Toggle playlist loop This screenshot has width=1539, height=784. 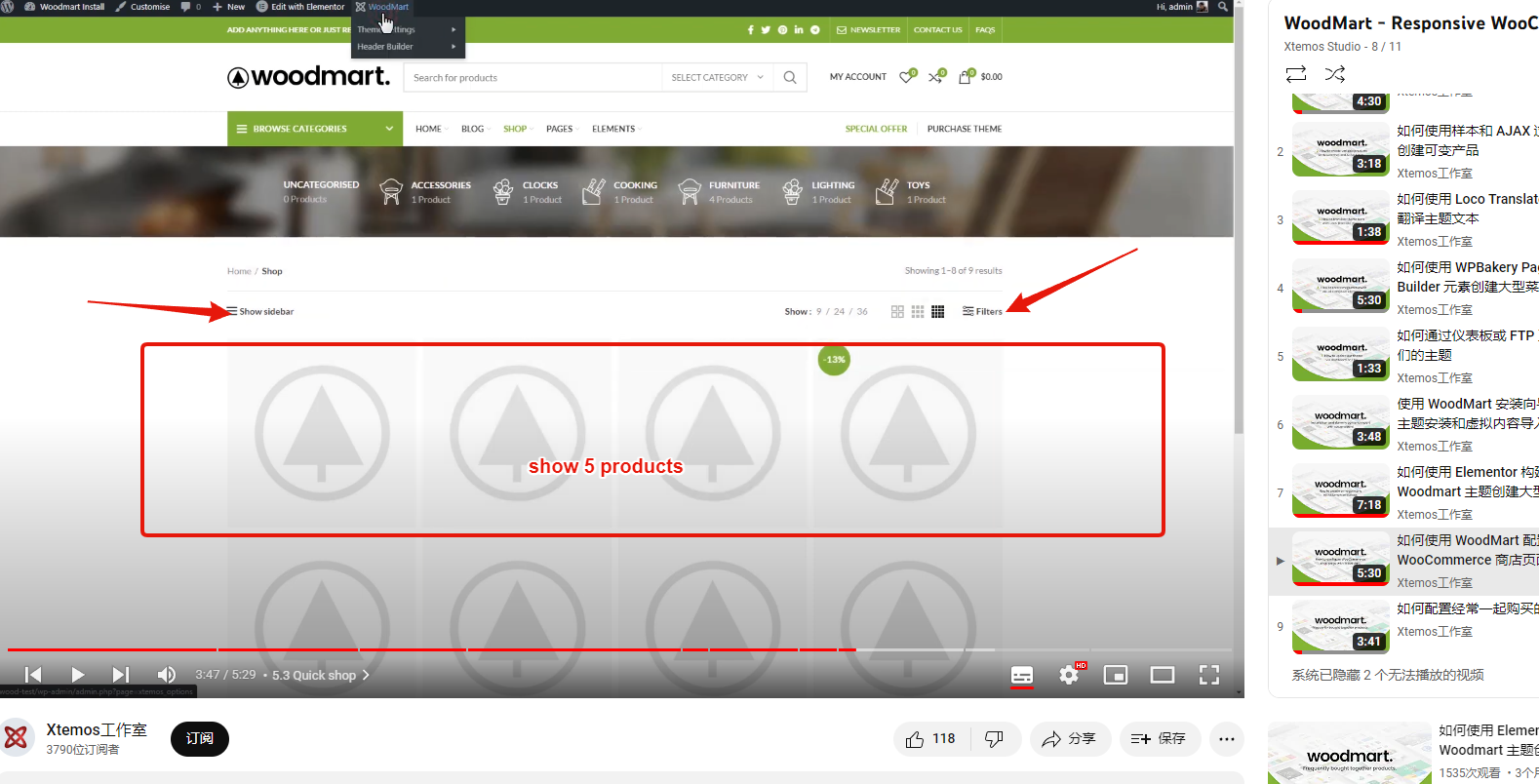[x=1296, y=74]
